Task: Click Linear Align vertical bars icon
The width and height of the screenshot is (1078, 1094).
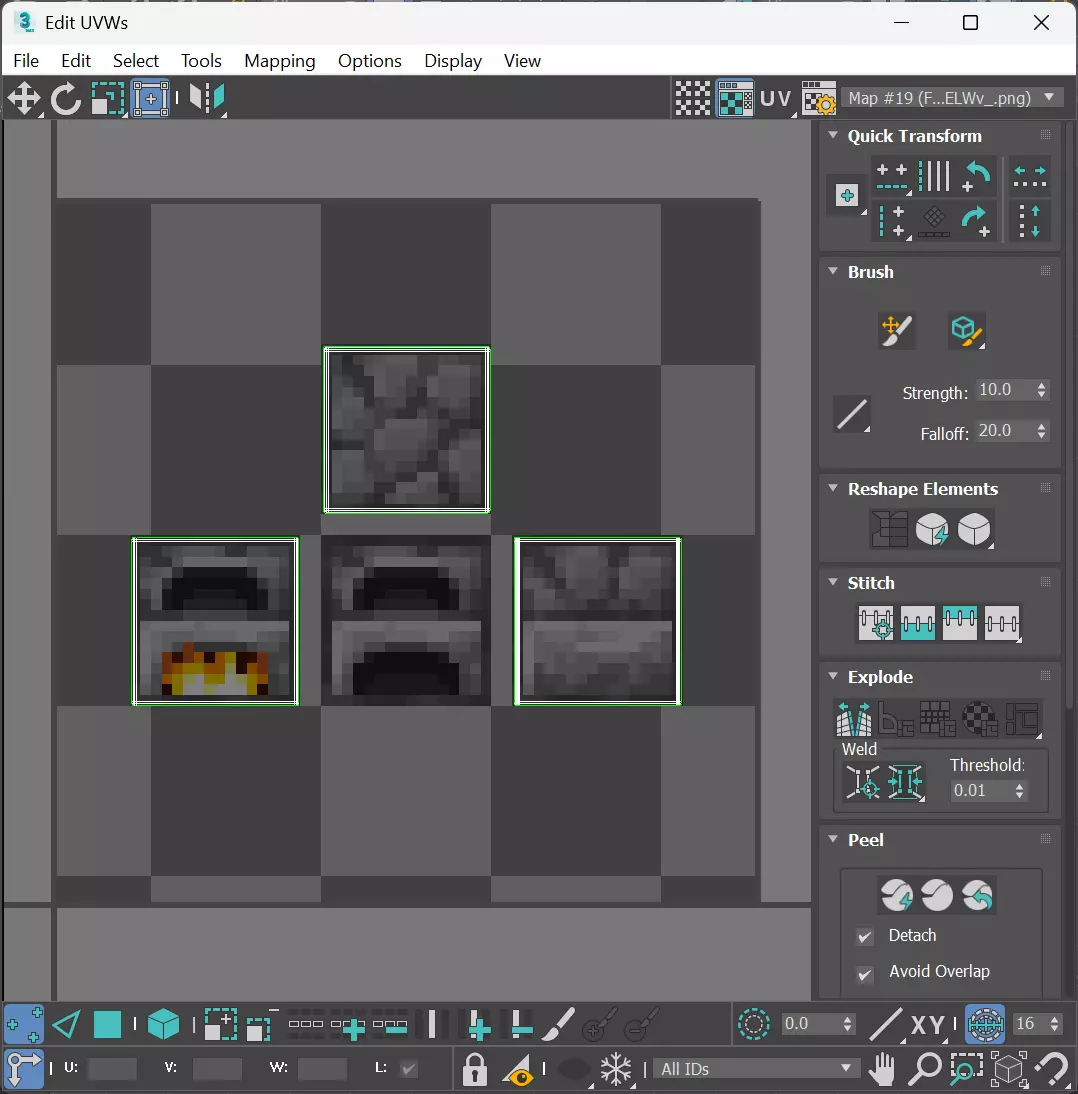Action: (x=934, y=176)
